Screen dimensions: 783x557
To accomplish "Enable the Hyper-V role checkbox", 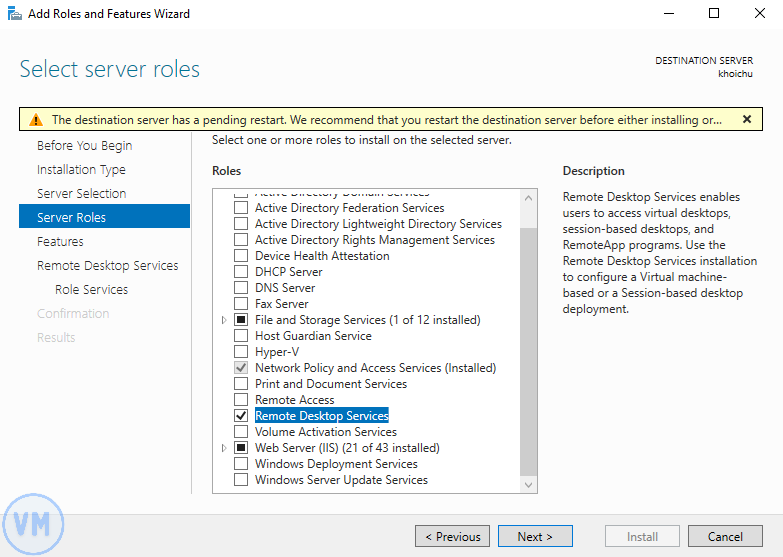I will pyautogui.click(x=240, y=352).
